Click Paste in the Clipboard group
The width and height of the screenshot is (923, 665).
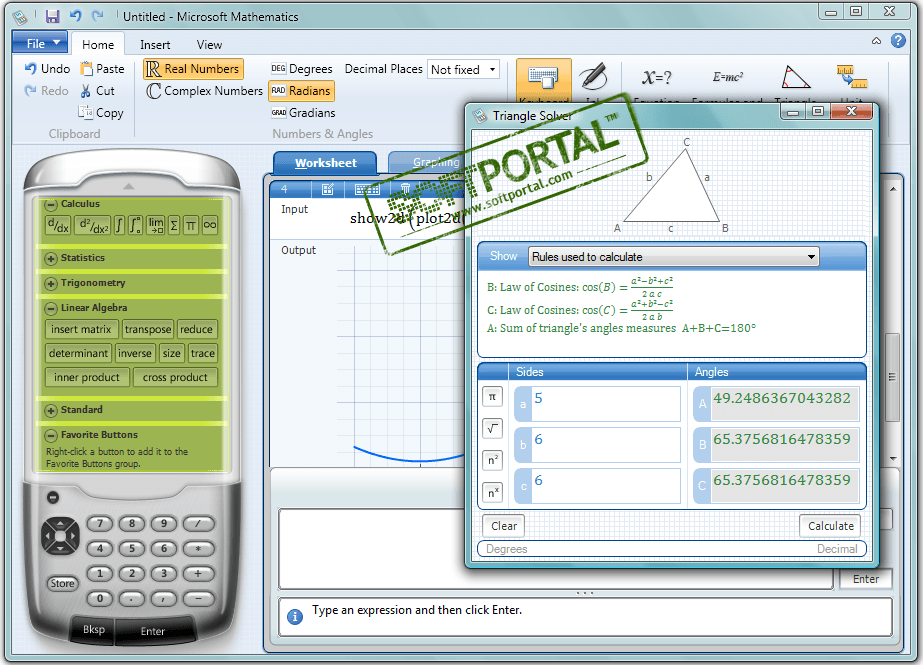[102, 69]
